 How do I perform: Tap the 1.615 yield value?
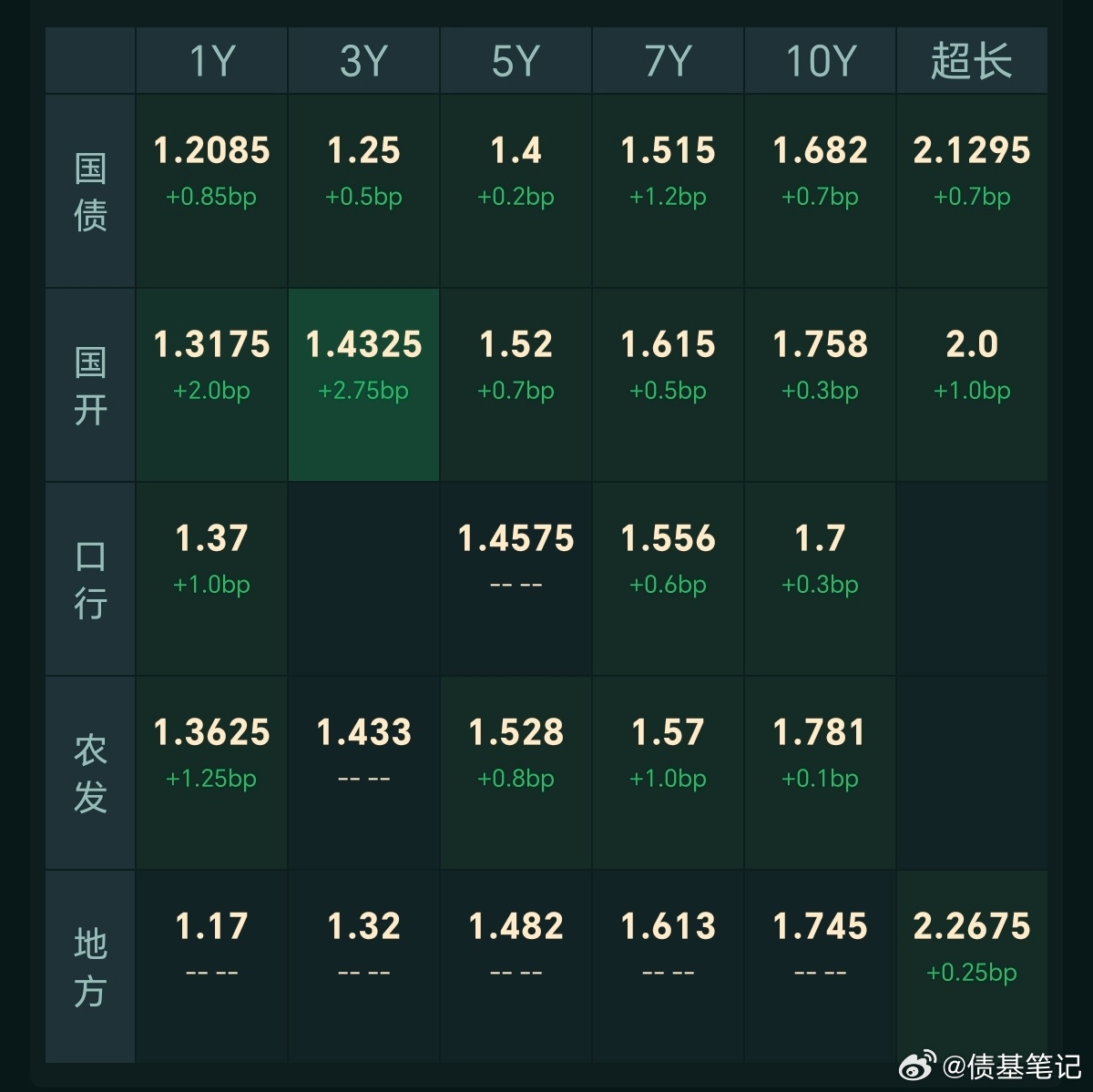[x=668, y=344]
